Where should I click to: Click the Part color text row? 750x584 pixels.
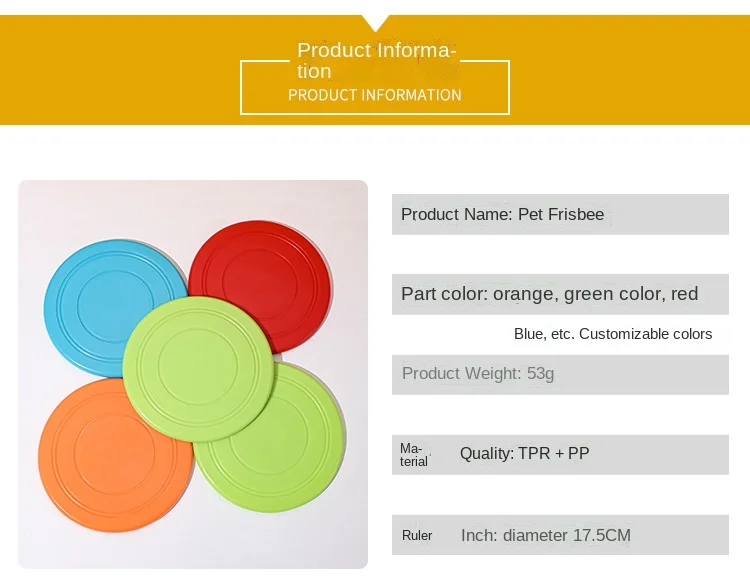pyautogui.click(x=560, y=294)
